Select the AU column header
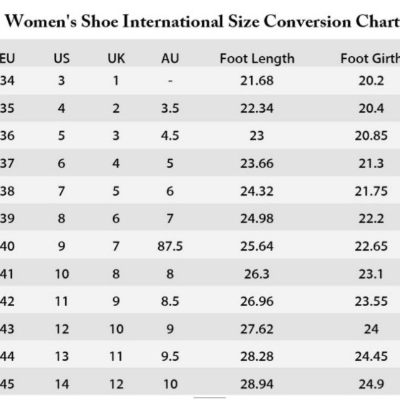400x400 pixels. pyautogui.click(x=170, y=58)
